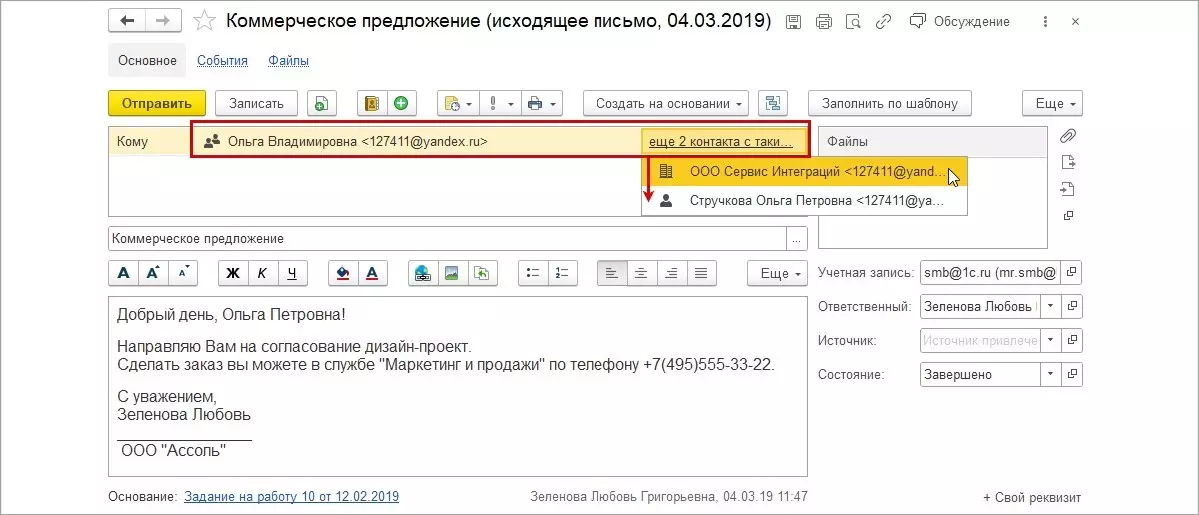The height and width of the screenshot is (515, 1199).
Task: Expand the Состояние Завершено dropdown arrow
Action: 1050,374
